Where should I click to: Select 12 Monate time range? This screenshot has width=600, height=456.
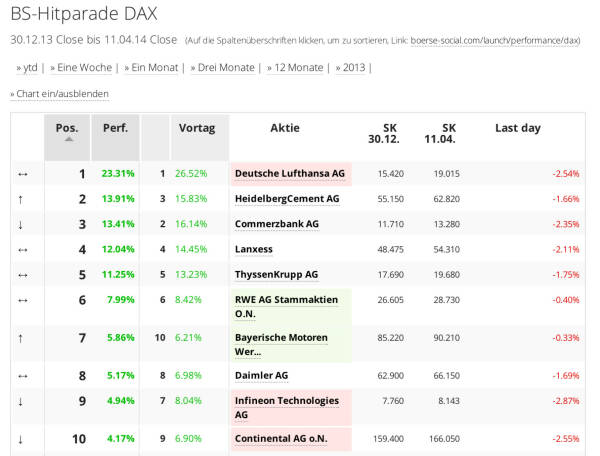296,67
